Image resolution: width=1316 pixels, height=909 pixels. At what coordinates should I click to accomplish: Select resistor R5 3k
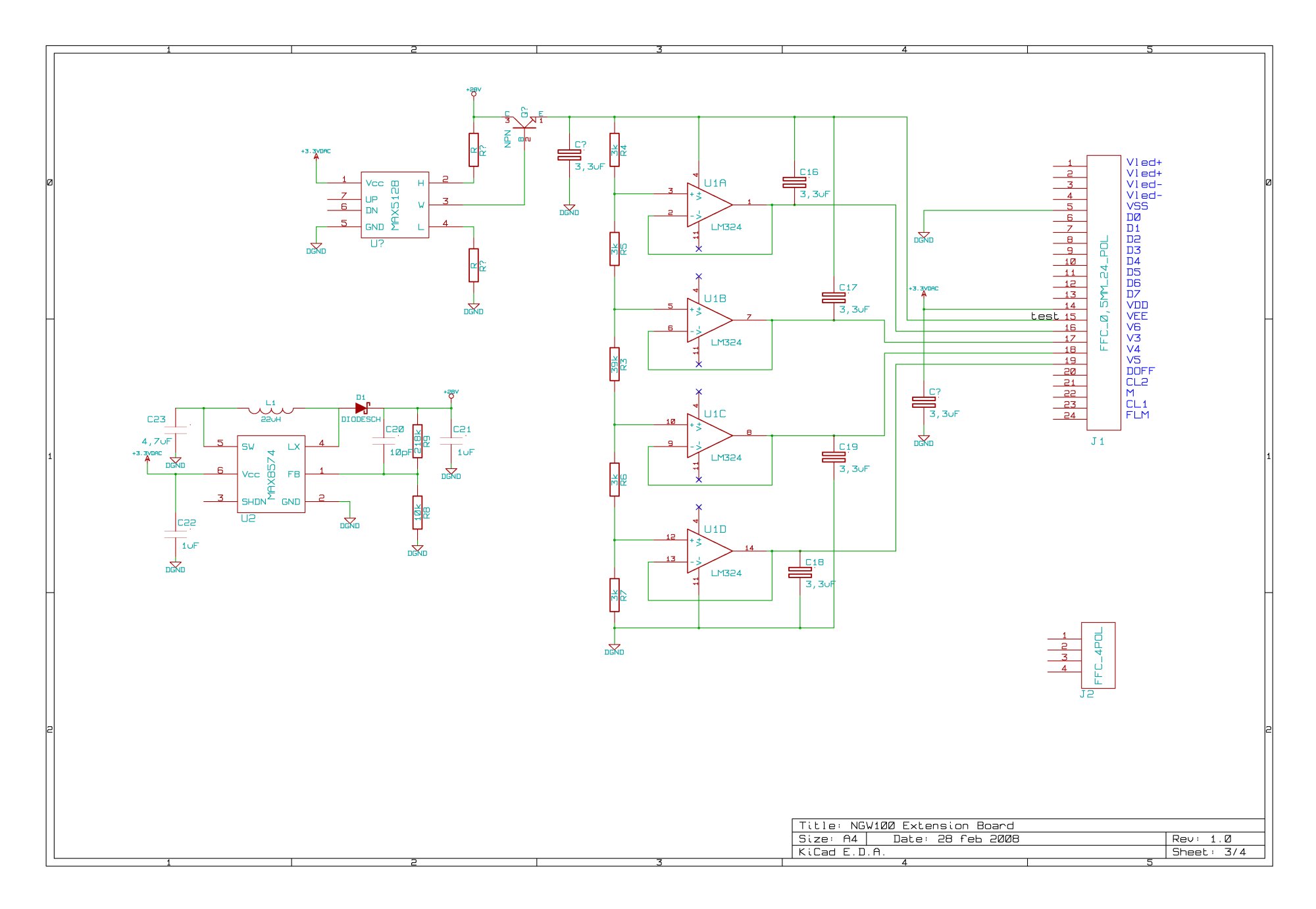pos(615,249)
